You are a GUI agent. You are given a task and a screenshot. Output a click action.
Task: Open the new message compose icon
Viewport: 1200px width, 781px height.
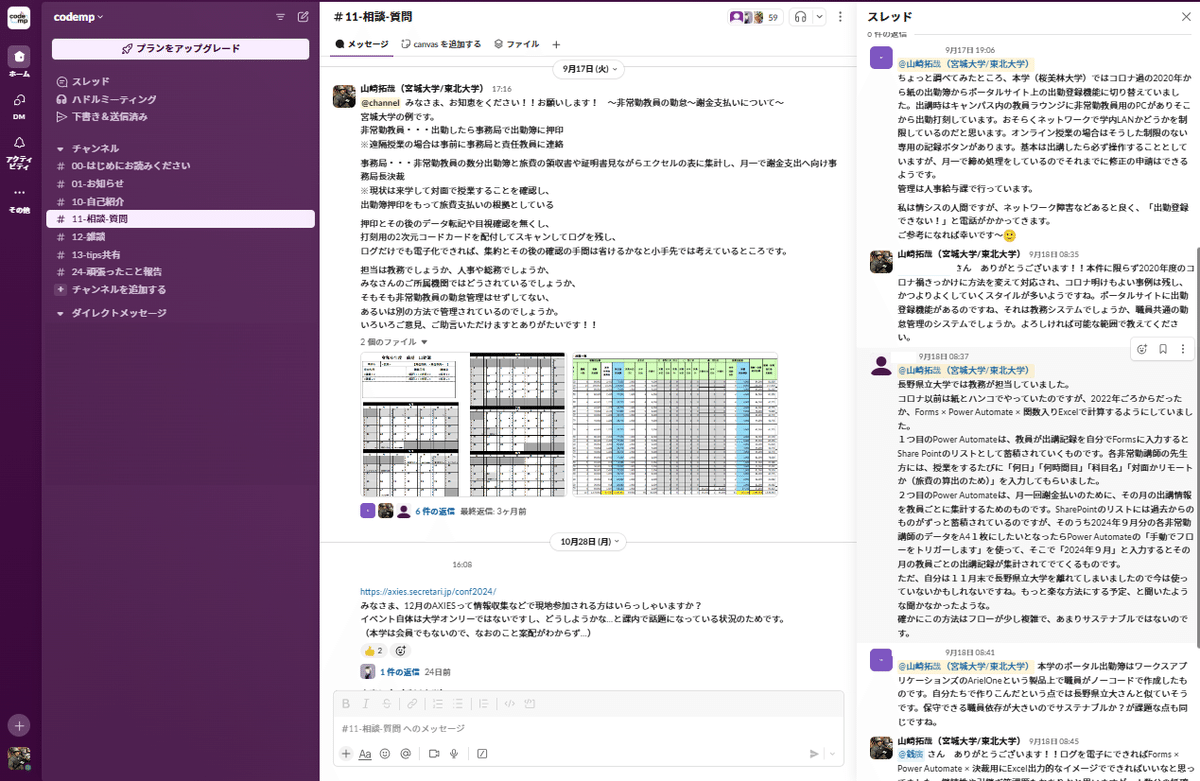coord(302,17)
